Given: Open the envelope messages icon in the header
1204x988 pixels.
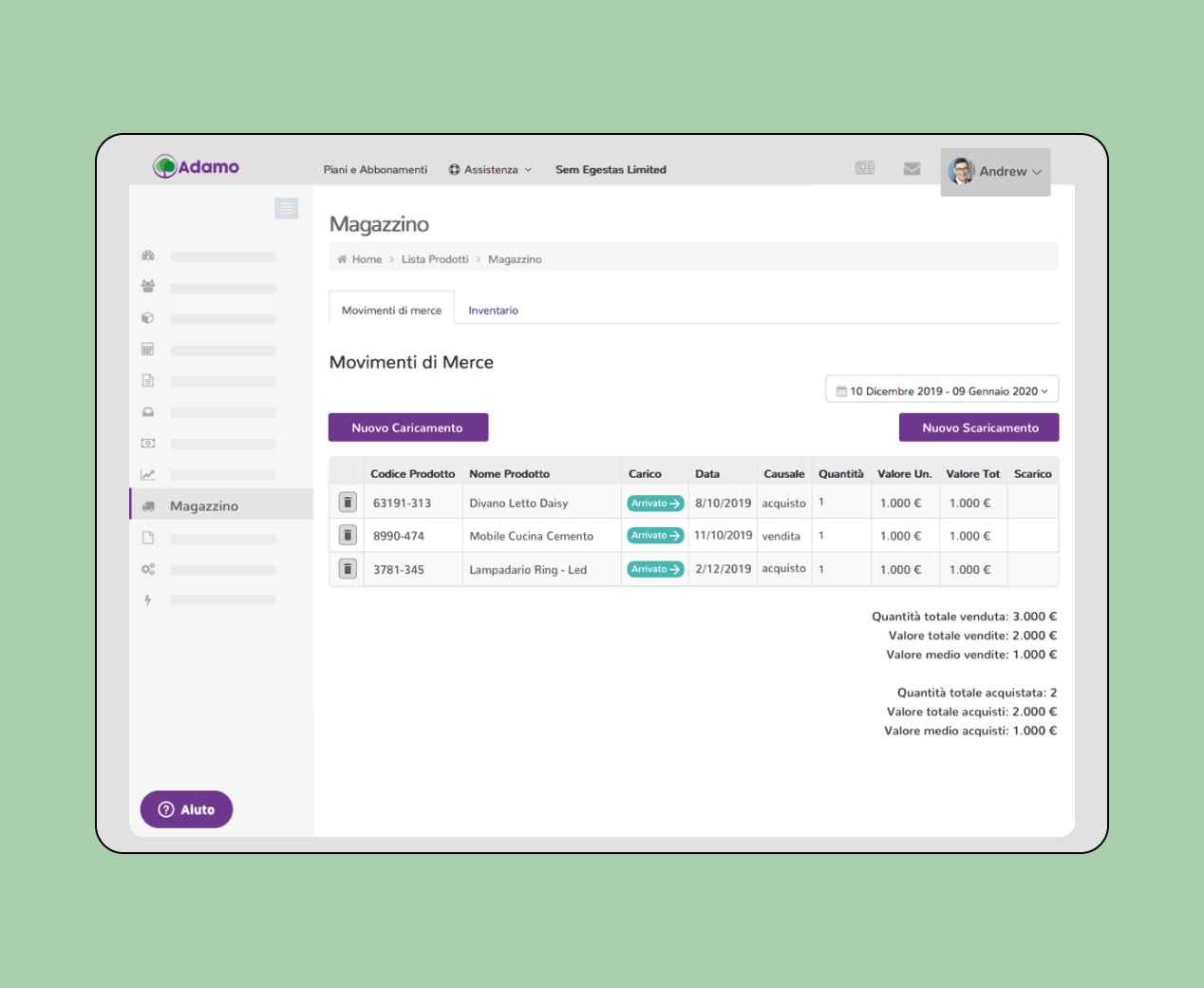Looking at the screenshot, I should 912,168.
